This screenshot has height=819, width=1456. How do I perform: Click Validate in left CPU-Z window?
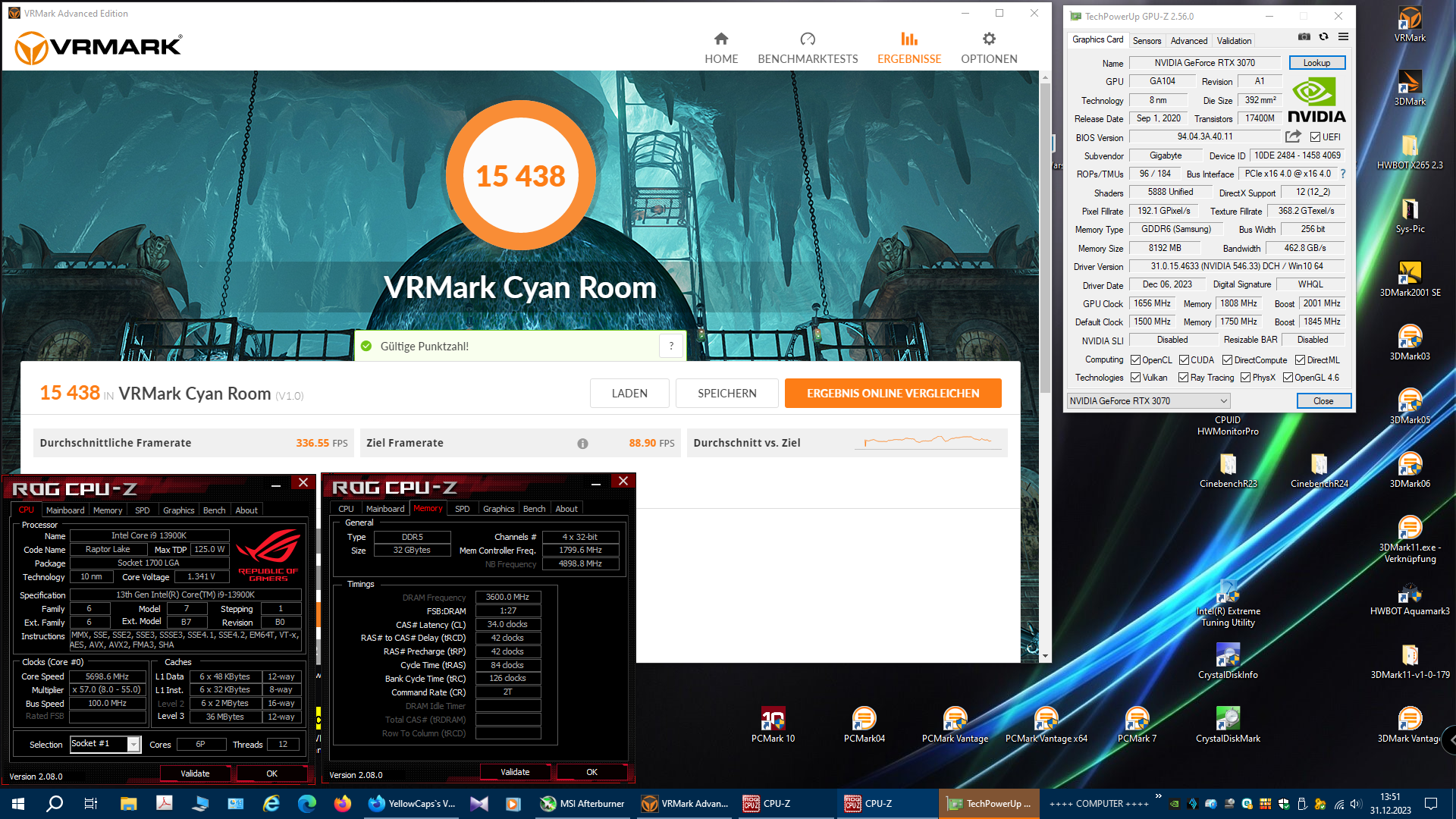coord(195,773)
